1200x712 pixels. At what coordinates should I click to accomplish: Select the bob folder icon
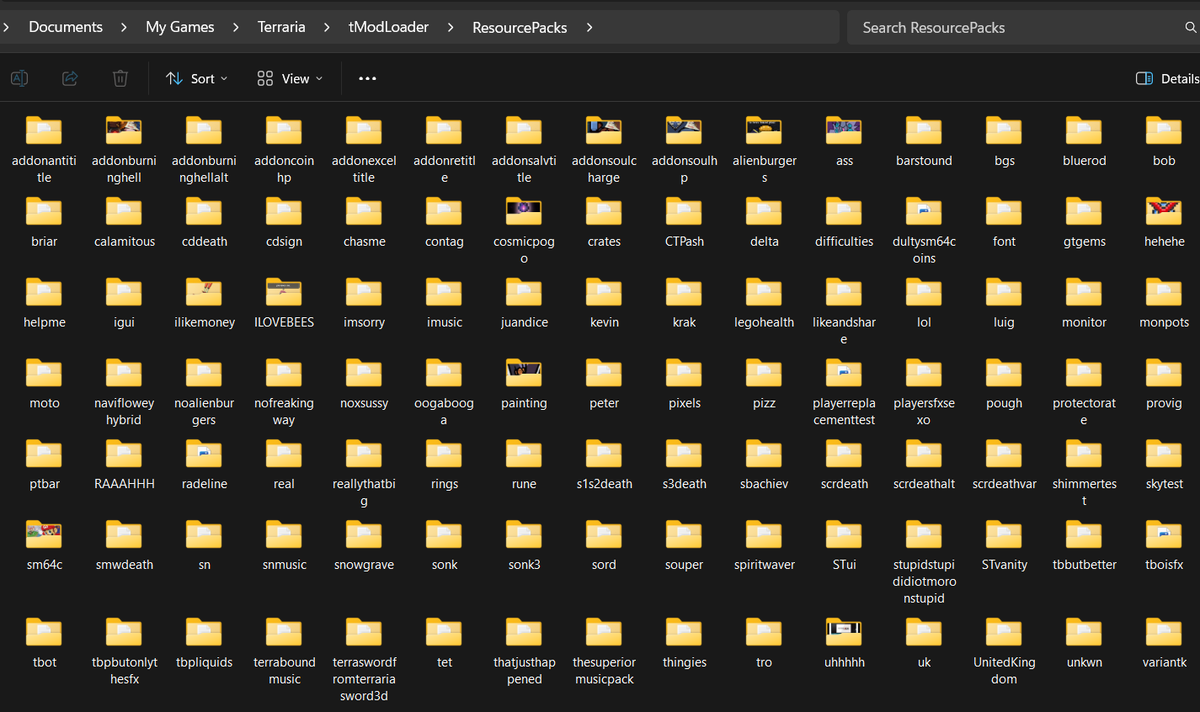pyautogui.click(x=1164, y=130)
